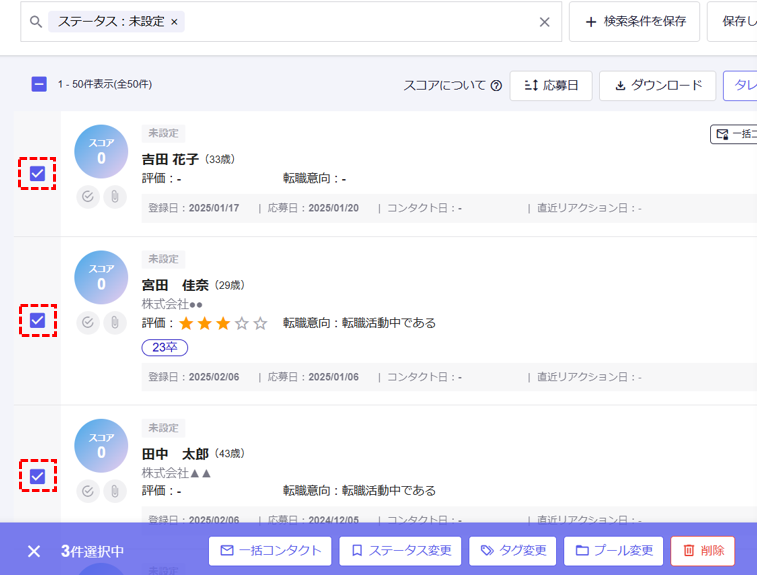Open the スコアについて help icon
757x577 pixels.
tap(496, 86)
